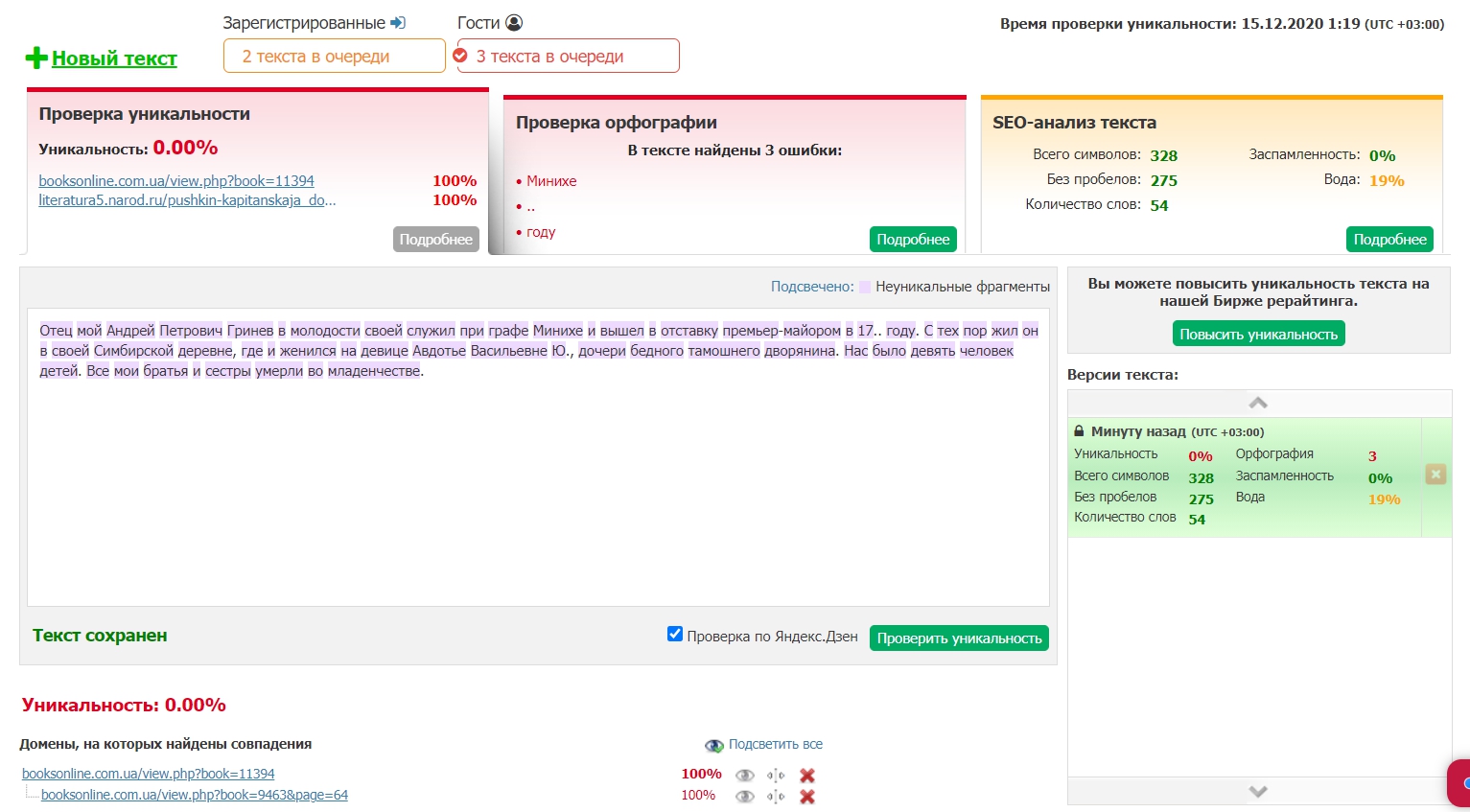Click the lock icon on the Минуту назад version
Screen dimensions: 1470x812
pyautogui.click(x=1079, y=431)
